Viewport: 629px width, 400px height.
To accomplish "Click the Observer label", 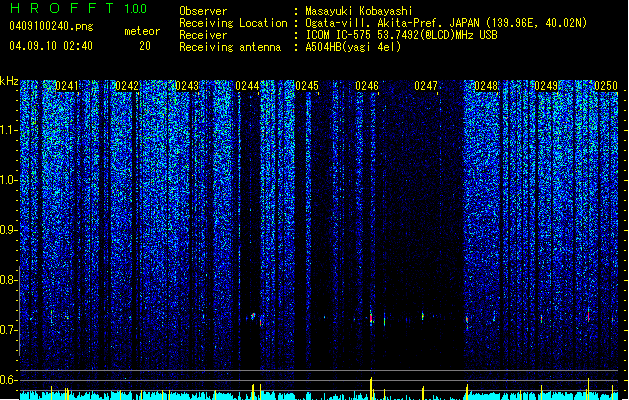I will click(203, 11).
